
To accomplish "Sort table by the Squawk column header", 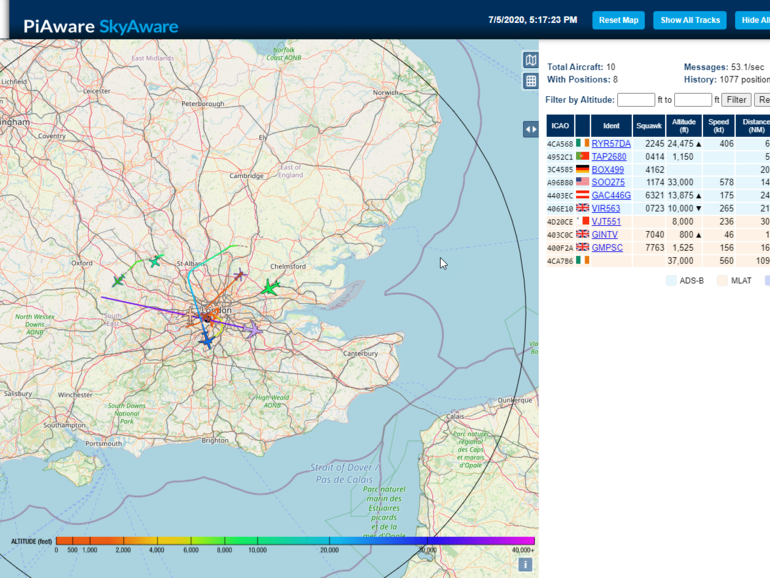I will point(649,126).
